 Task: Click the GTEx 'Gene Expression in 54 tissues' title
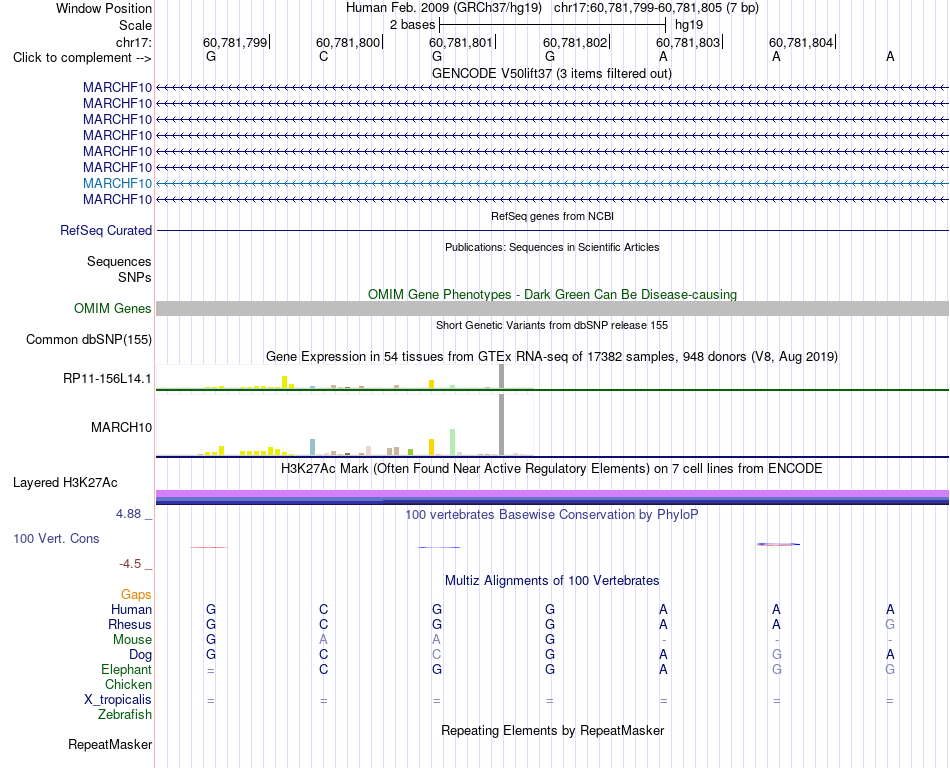coord(552,356)
